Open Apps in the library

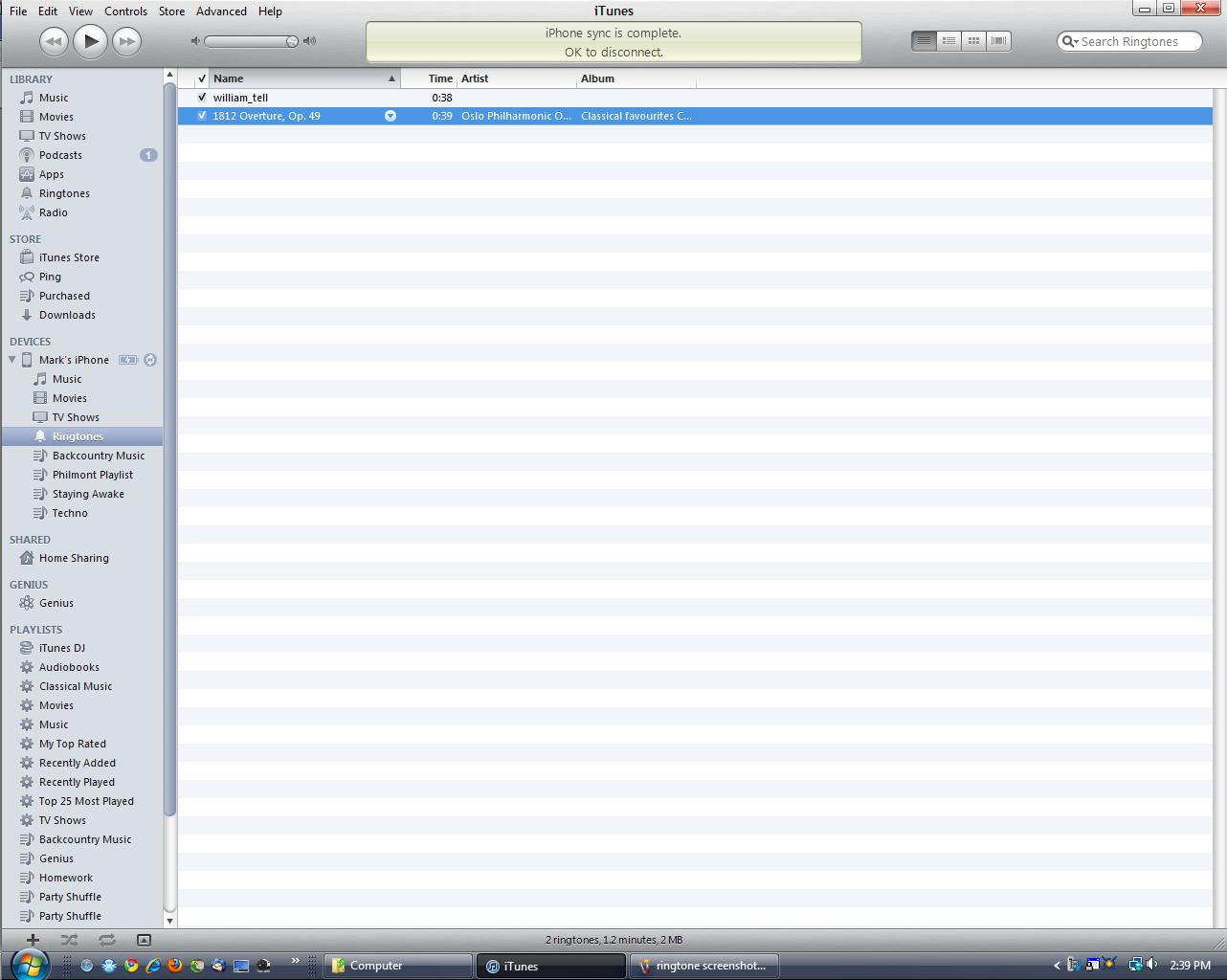[x=52, y=174]
